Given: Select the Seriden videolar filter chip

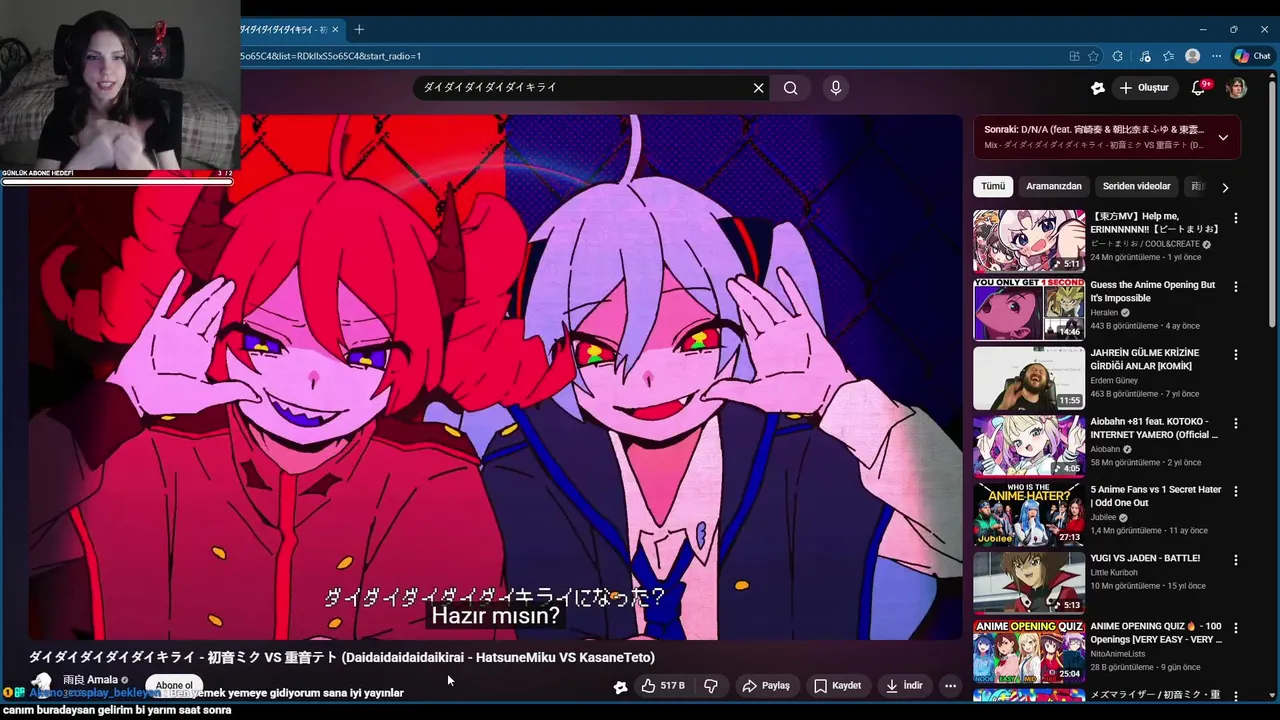Looking at the screenshot, I should (x=1136, y=187).
